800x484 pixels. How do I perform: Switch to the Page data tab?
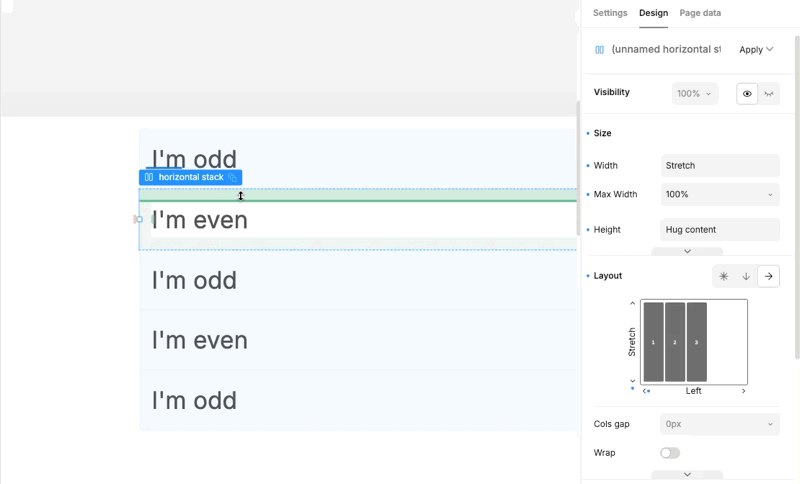point(700,13)
